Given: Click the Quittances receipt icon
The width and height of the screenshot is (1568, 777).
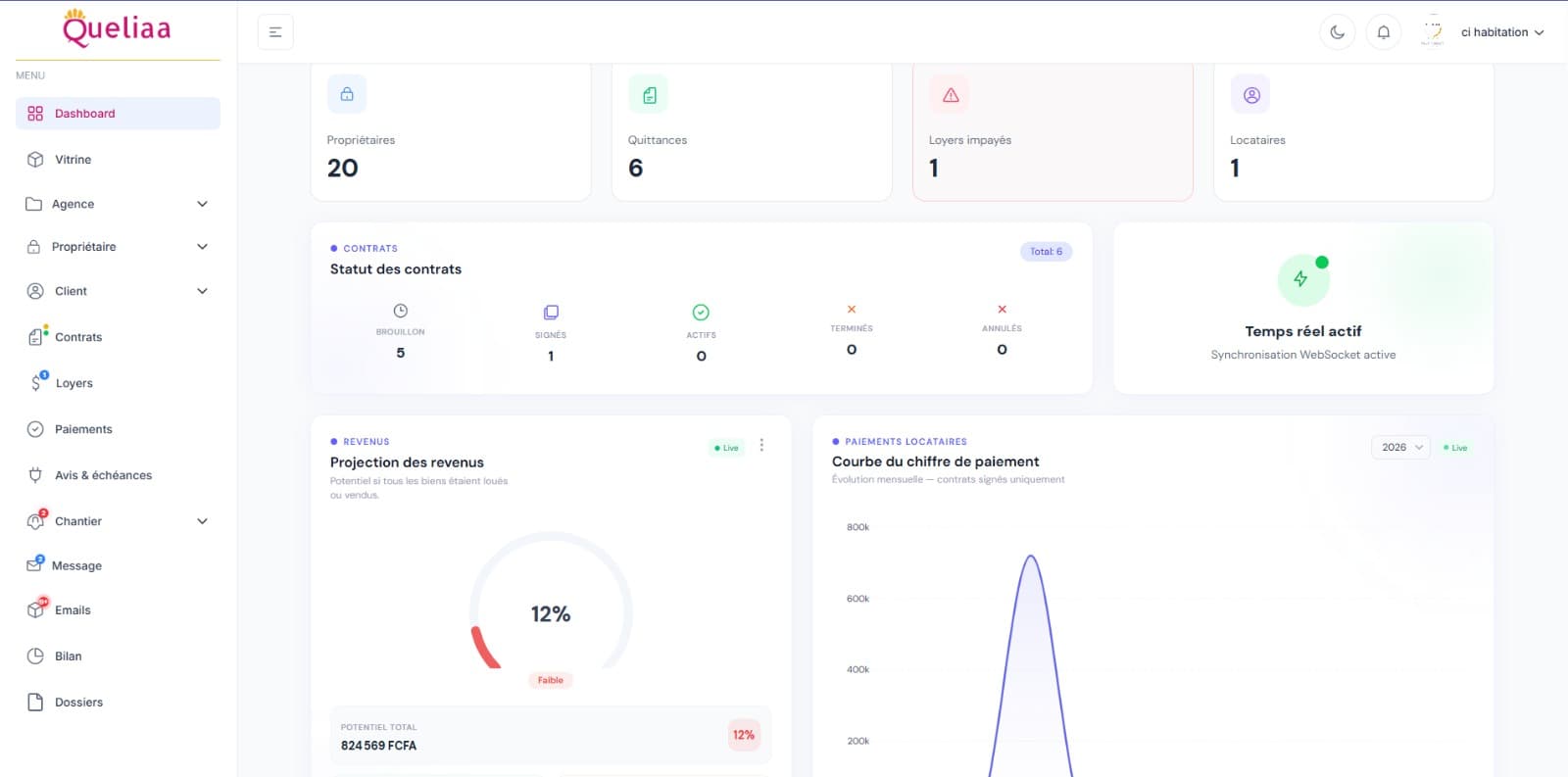Looking at the screenshot, I should tap(649, 94).
